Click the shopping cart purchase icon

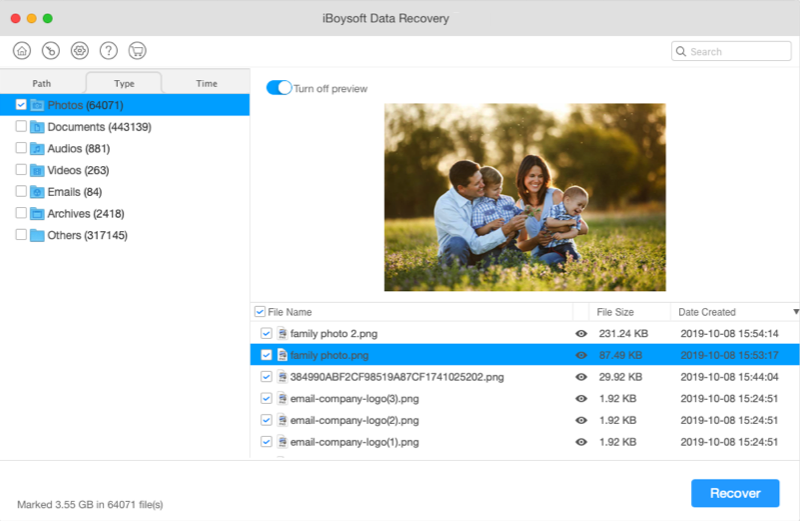[138, 51]
